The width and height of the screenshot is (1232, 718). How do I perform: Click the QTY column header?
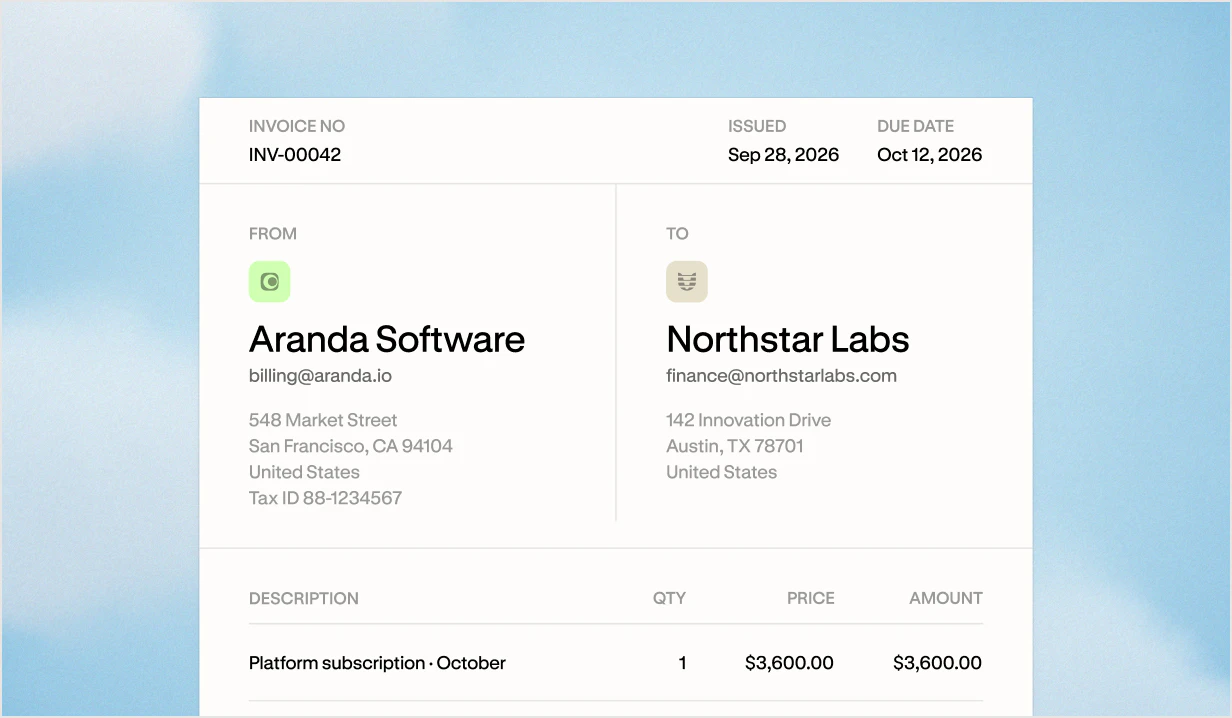670,598
